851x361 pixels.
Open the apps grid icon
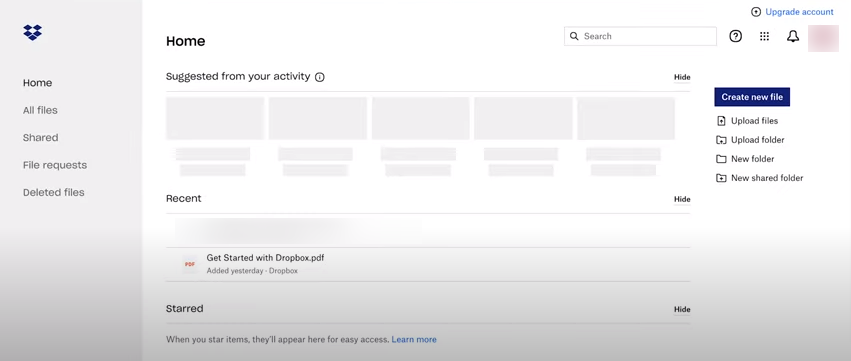click(764, 36)
